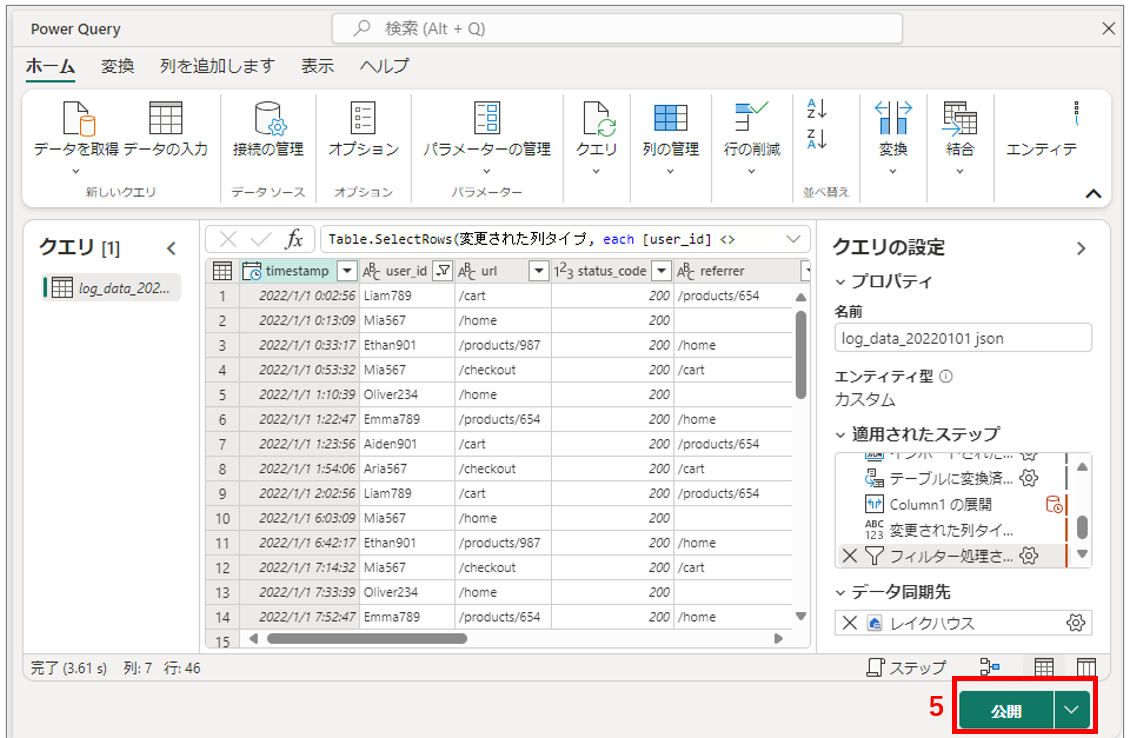Image resolution: width=1129 pixels, height=738 pixels.
Task: Click the エンティティ ribbon icon
Action: [x=1076, y=115]
